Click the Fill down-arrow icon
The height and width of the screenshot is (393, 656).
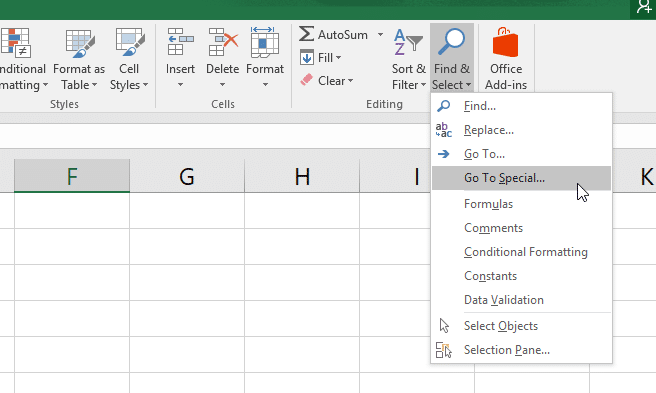point(307,57)
